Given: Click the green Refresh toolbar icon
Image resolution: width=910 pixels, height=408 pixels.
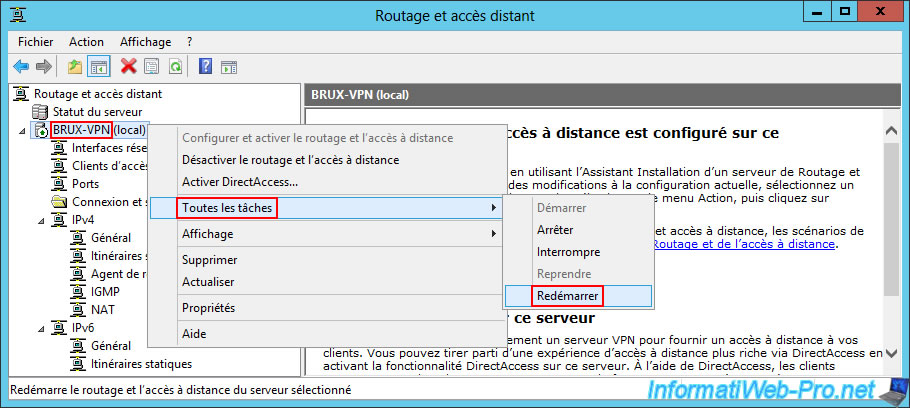Looking at the screenshot, I should coord(175,66).
